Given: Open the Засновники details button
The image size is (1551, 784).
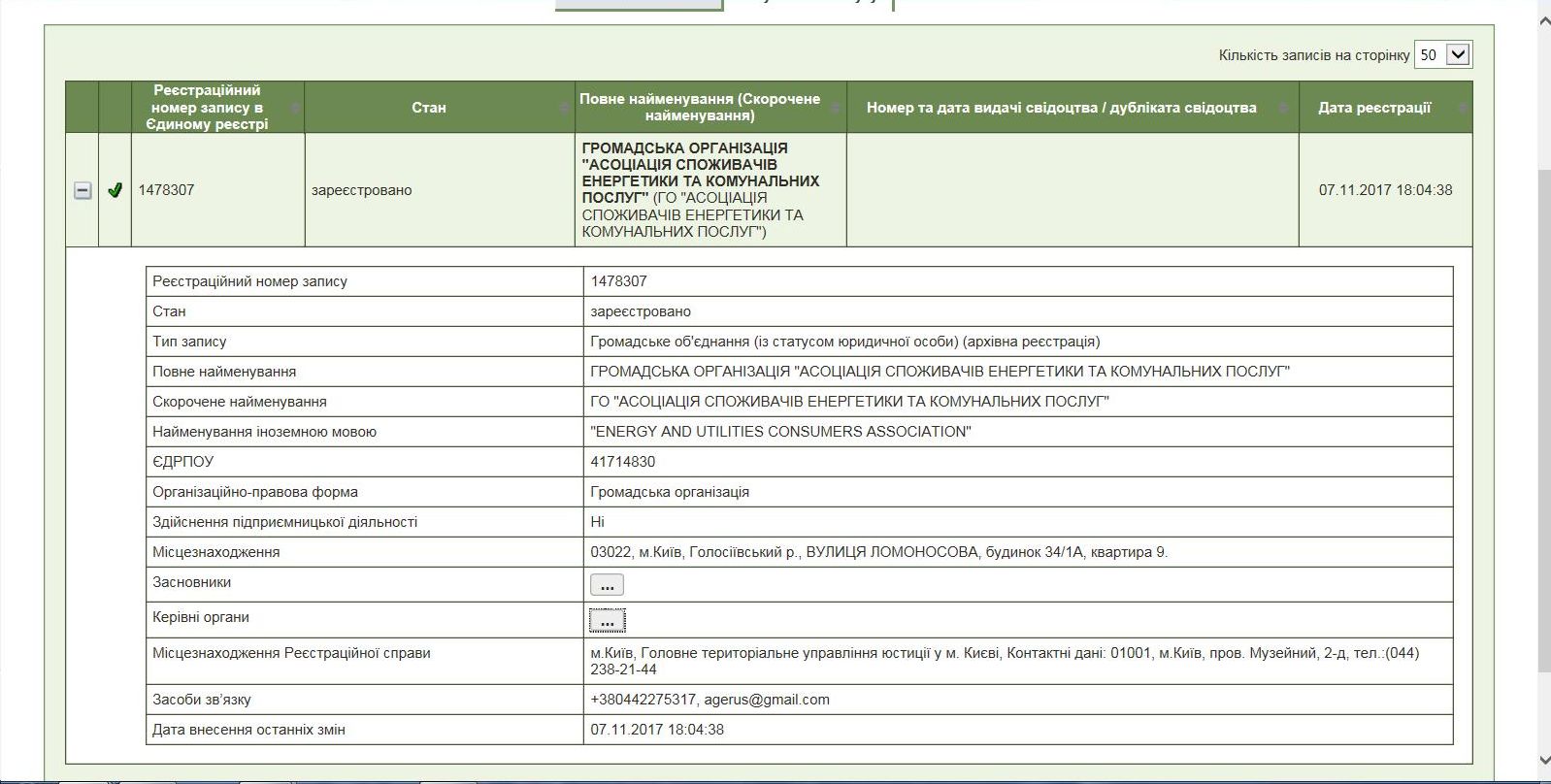Looking at the screenshot, I should click(x=607, y=585).
